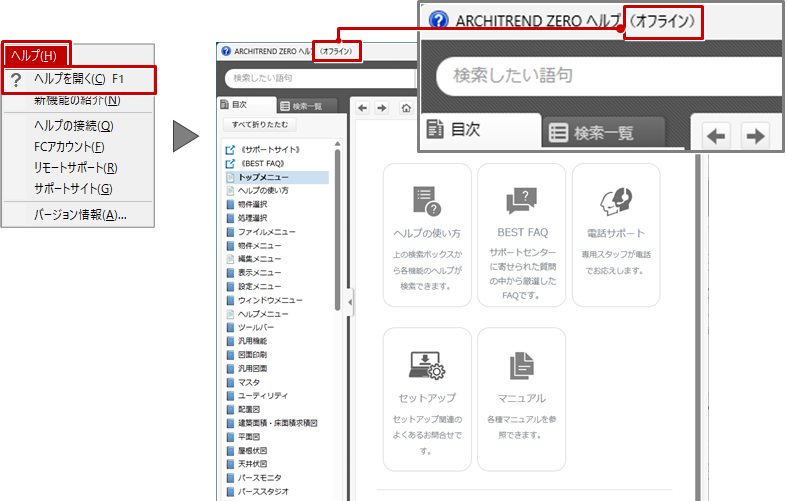Select バージョン情報(A)... menu entry
The width and height of the screenshot is (787, 501).
pos(80,214)
